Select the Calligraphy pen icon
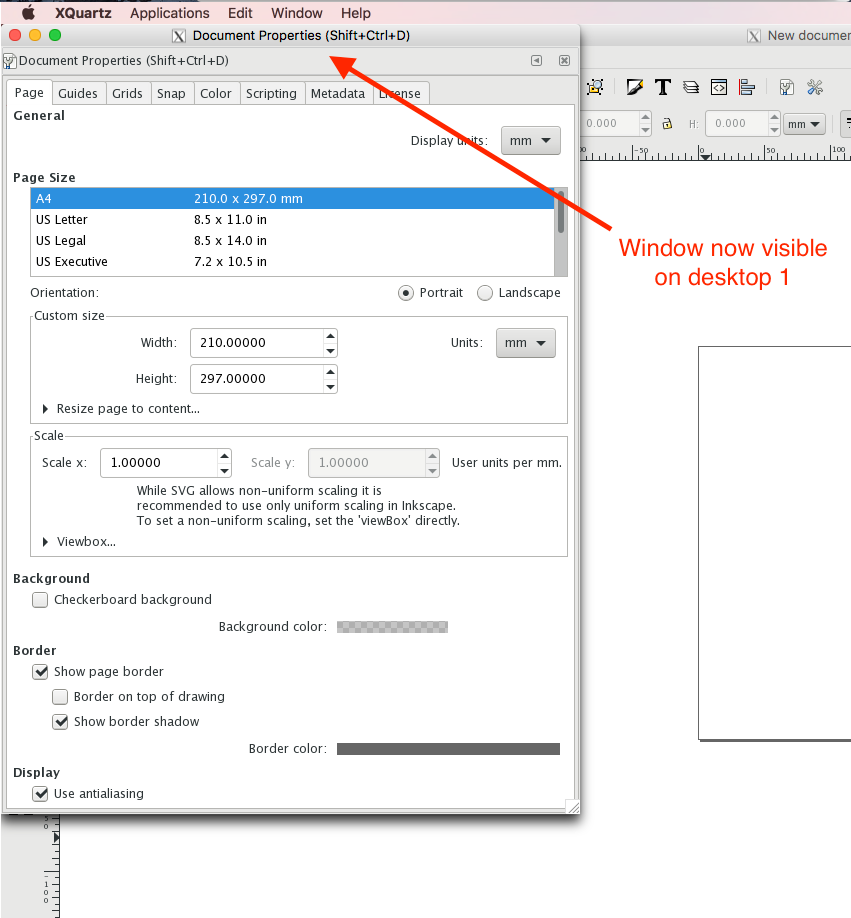This screenshot has height=918, width=851. pyautogui.click(x=634, y=87)
